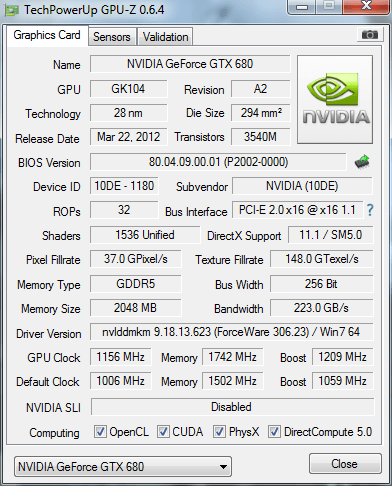Click the "Memory Size" label

(51, 309)
